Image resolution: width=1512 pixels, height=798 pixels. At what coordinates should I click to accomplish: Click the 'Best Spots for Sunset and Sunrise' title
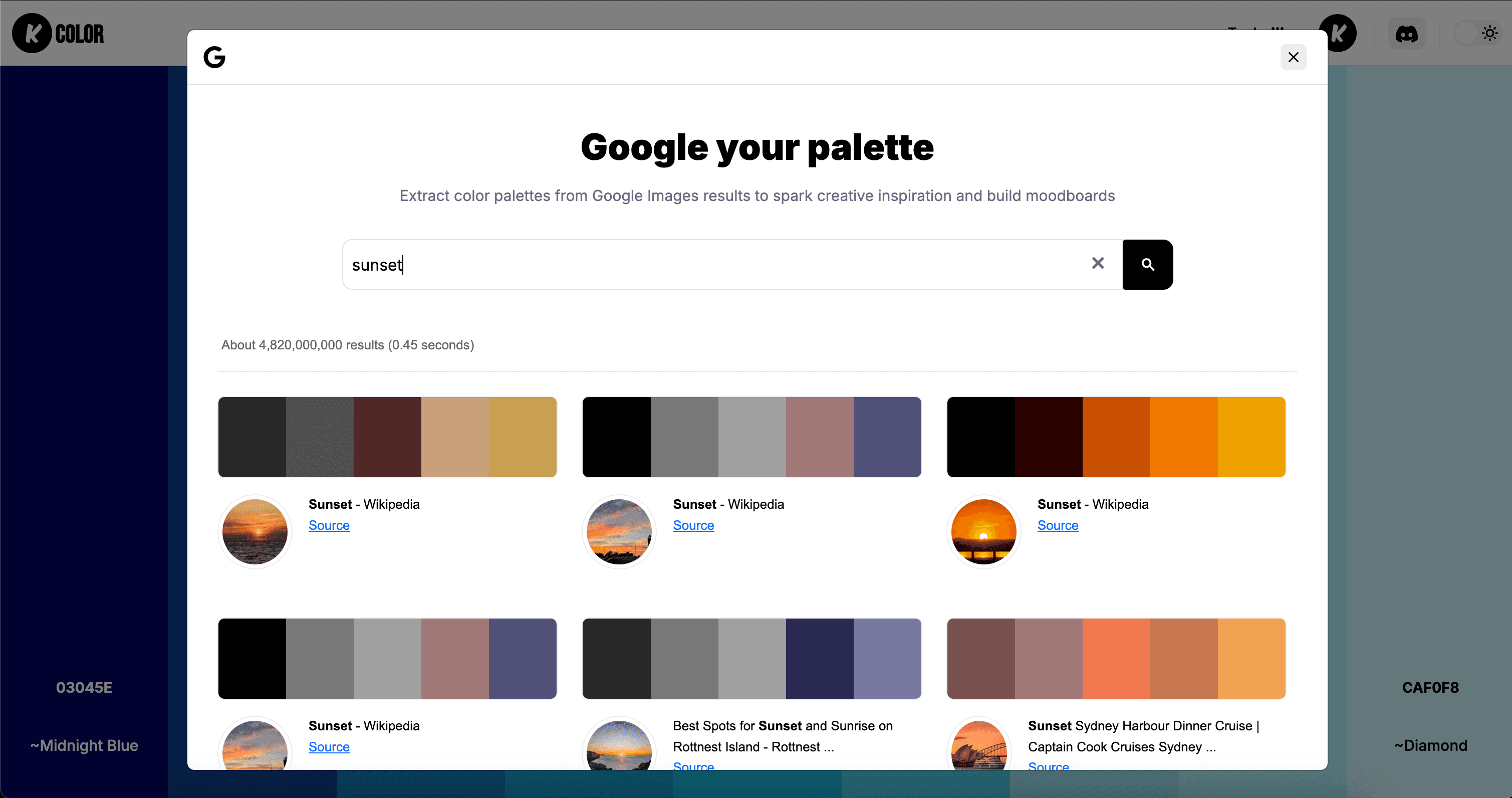(x=783, y=736)
